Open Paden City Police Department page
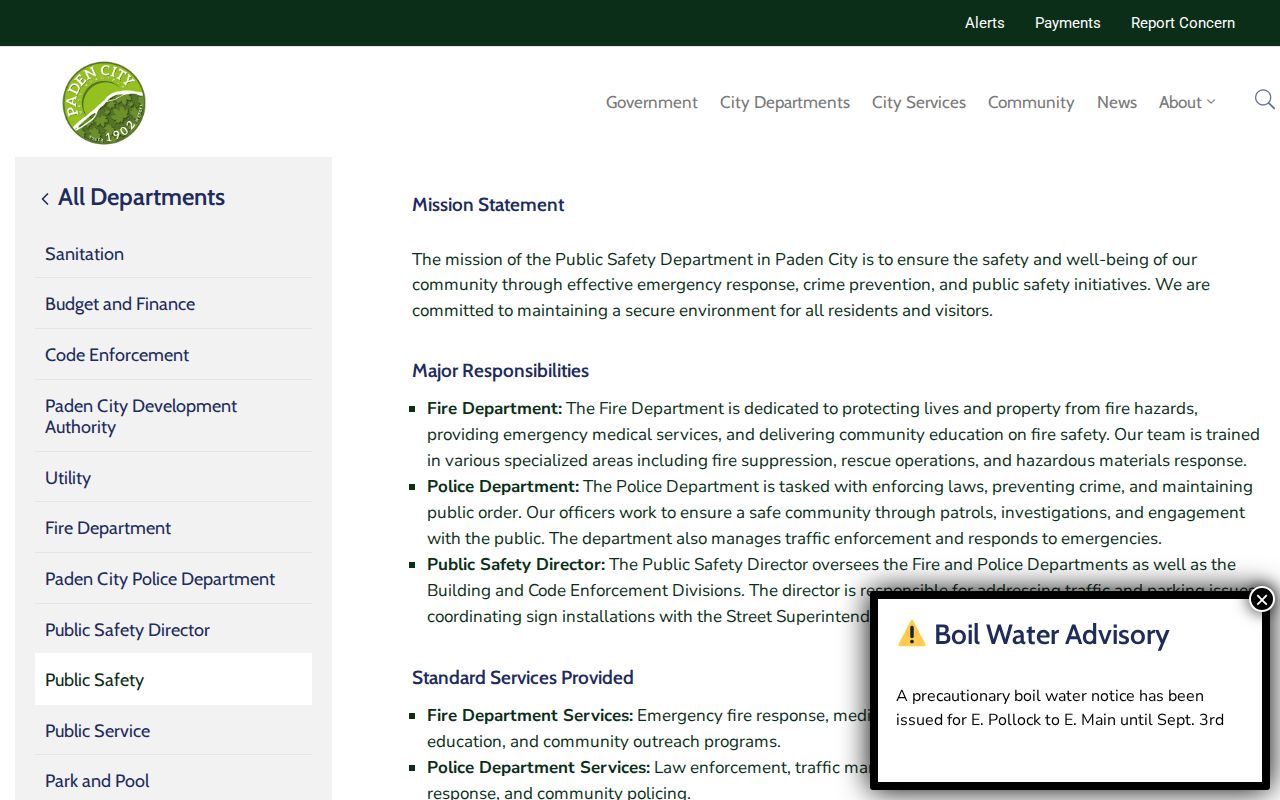Viewport: 1280px width, 800px height. 173,579
